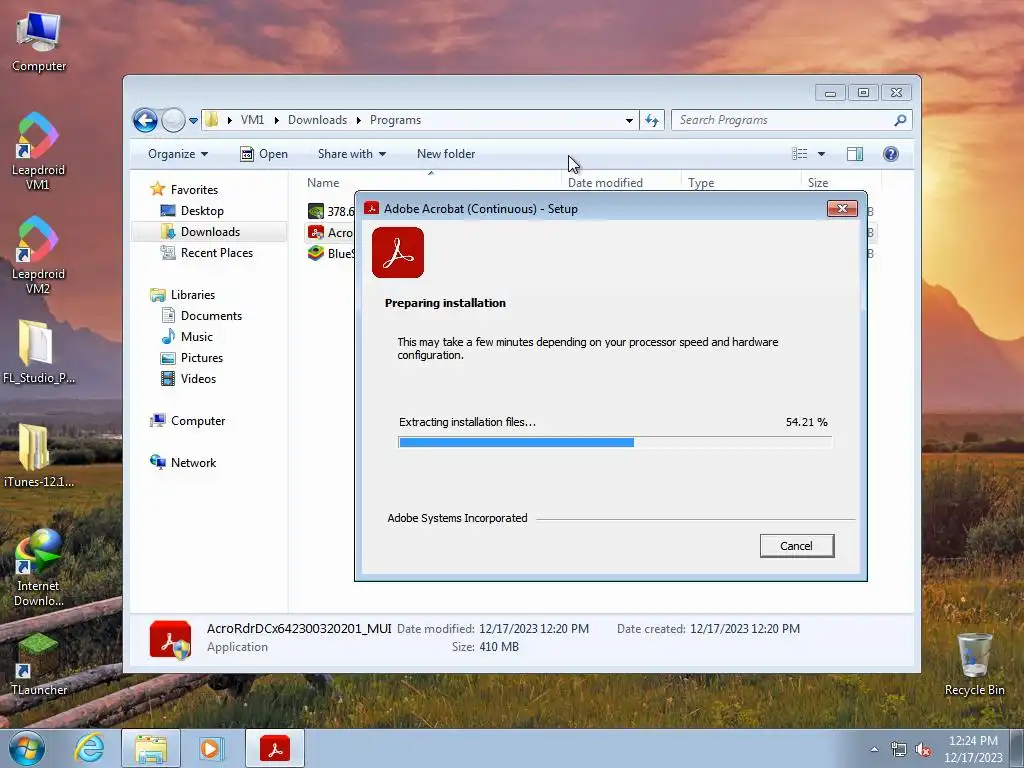Screen dimensions: 1024x768
Task: Open Explorer help
Action: [891, 154]
